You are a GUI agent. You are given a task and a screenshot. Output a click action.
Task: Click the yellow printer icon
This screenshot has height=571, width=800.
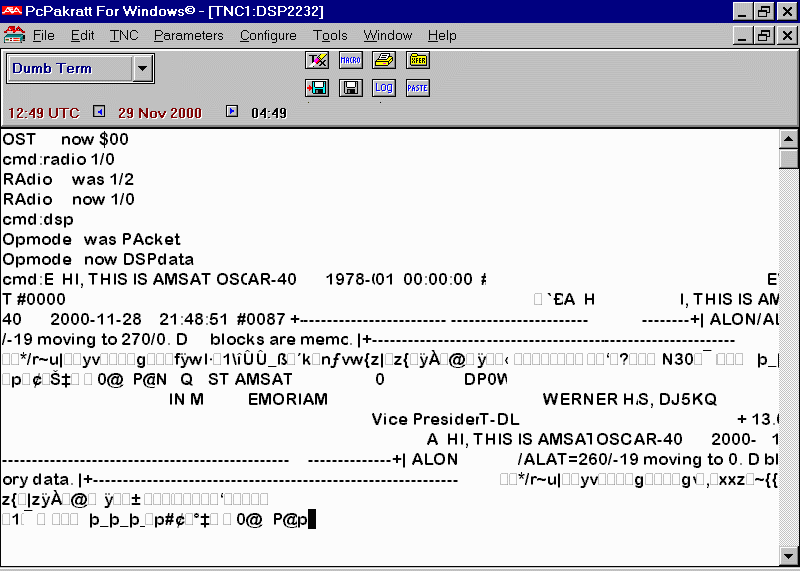384,60
